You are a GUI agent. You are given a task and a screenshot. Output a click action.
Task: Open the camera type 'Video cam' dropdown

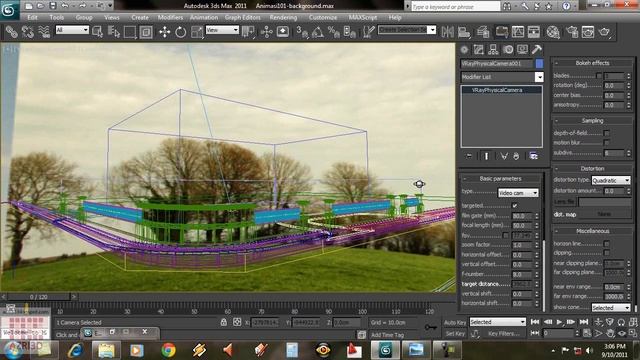click(518, 193)
